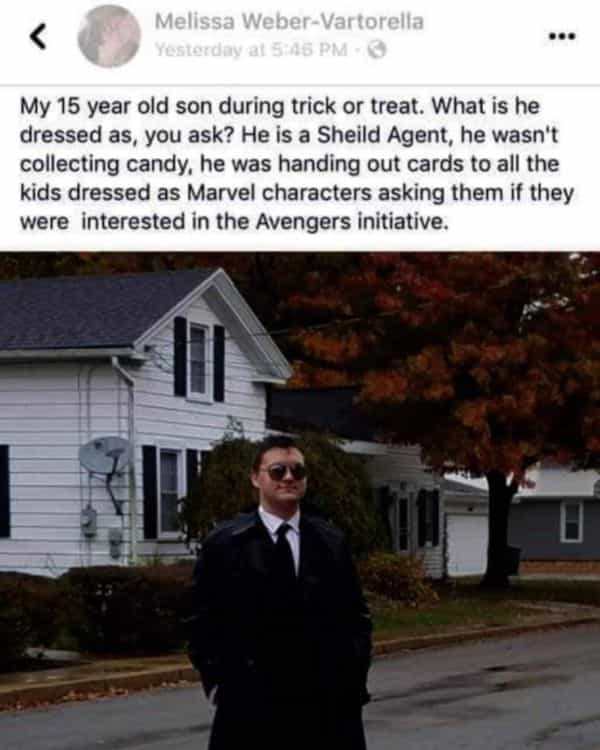The image size is (600, 750).
Task: Tap the sunglasses on the boy's face
Action: point(286,472)
